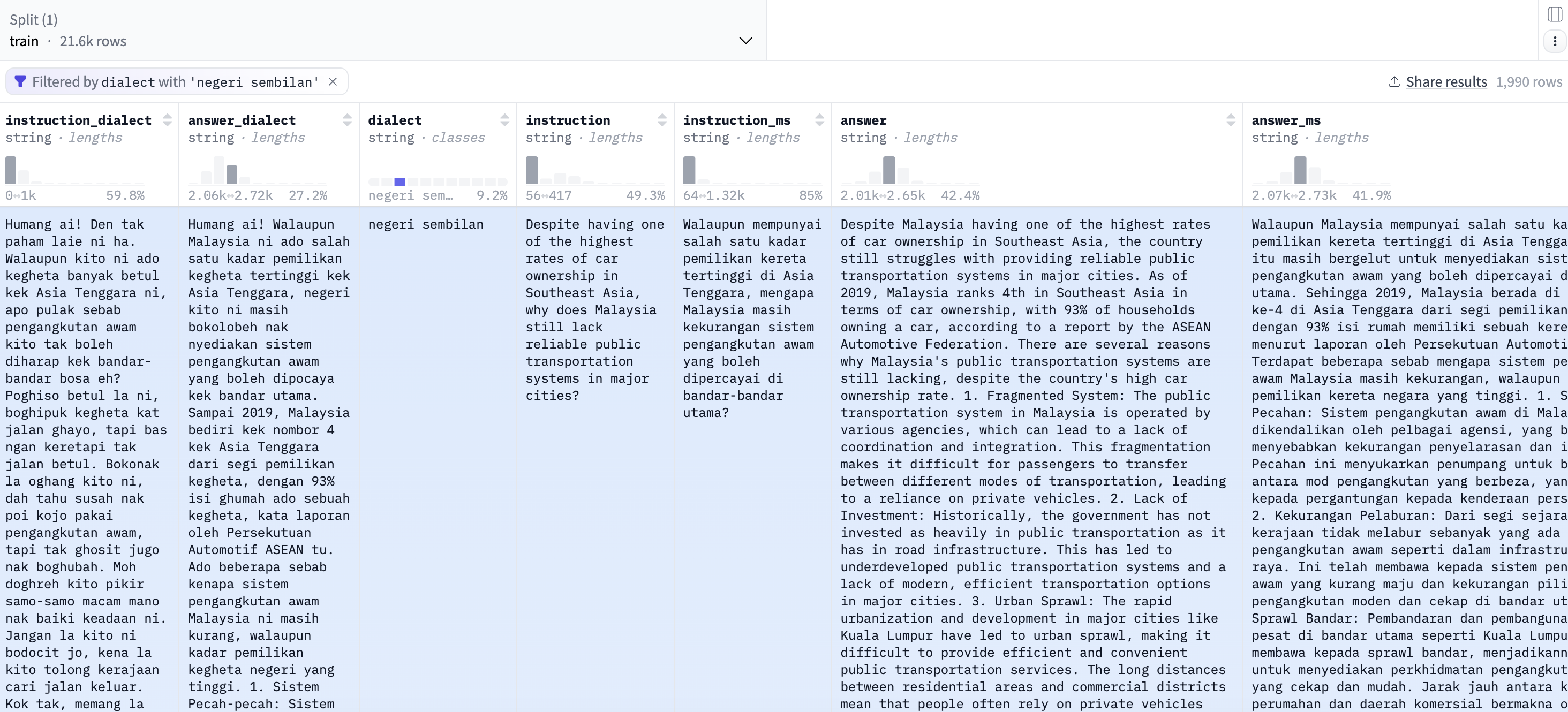Click the '64↔1.32k' length range
1568x712 pixels.
(x=713, y=195)
